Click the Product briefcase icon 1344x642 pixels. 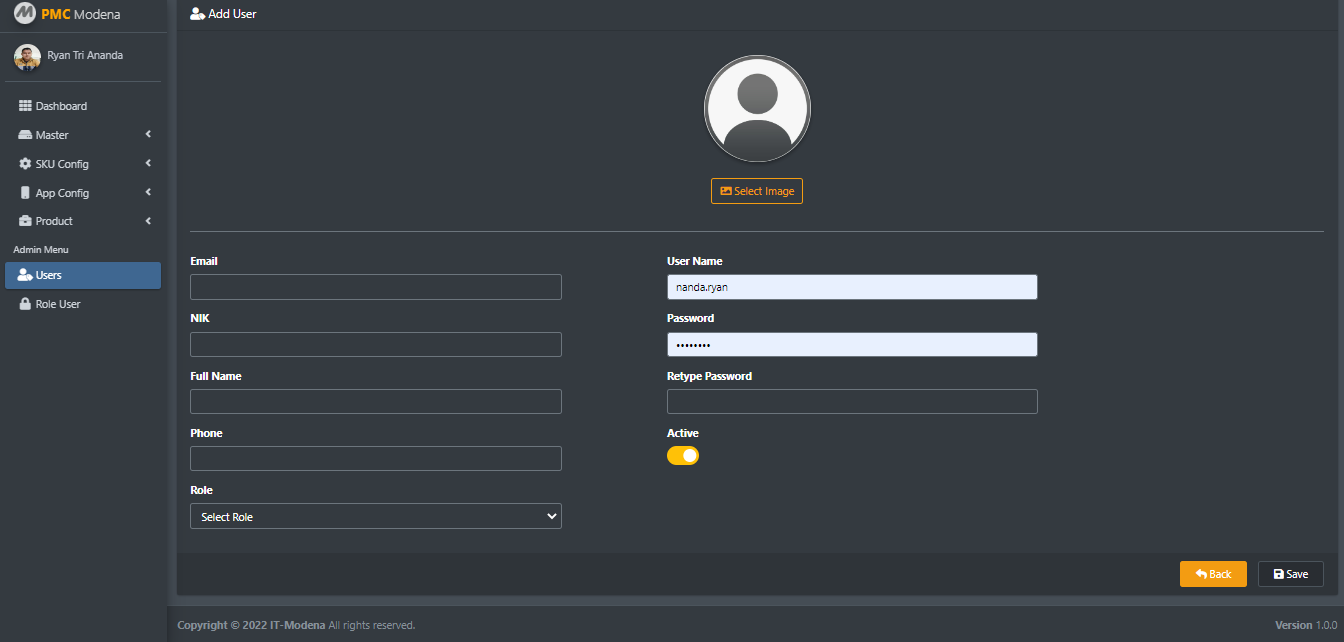[26, 221]
